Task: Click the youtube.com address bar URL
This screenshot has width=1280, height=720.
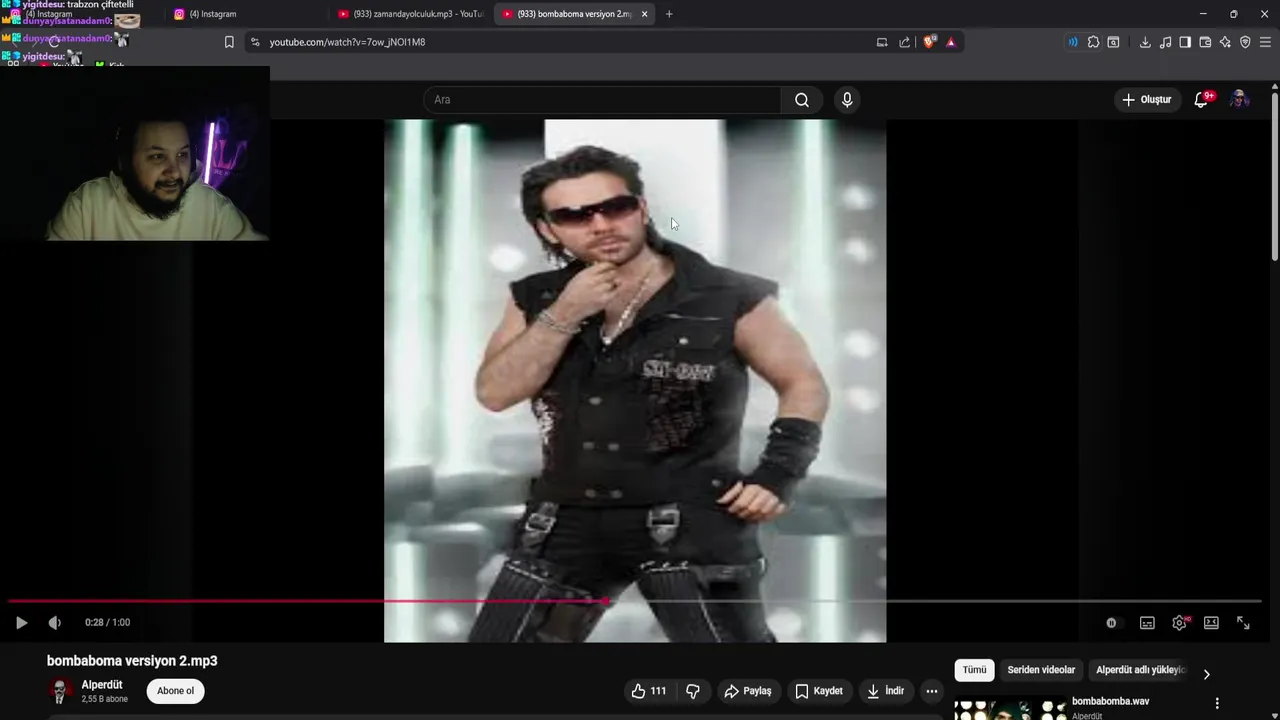Action: click(x=347, y=42)
